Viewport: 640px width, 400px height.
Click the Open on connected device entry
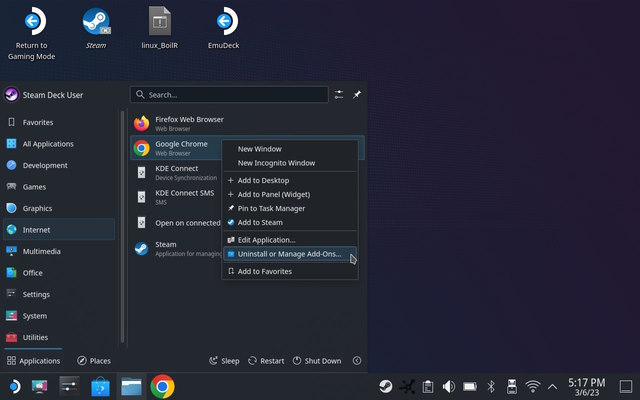[176, 223]
